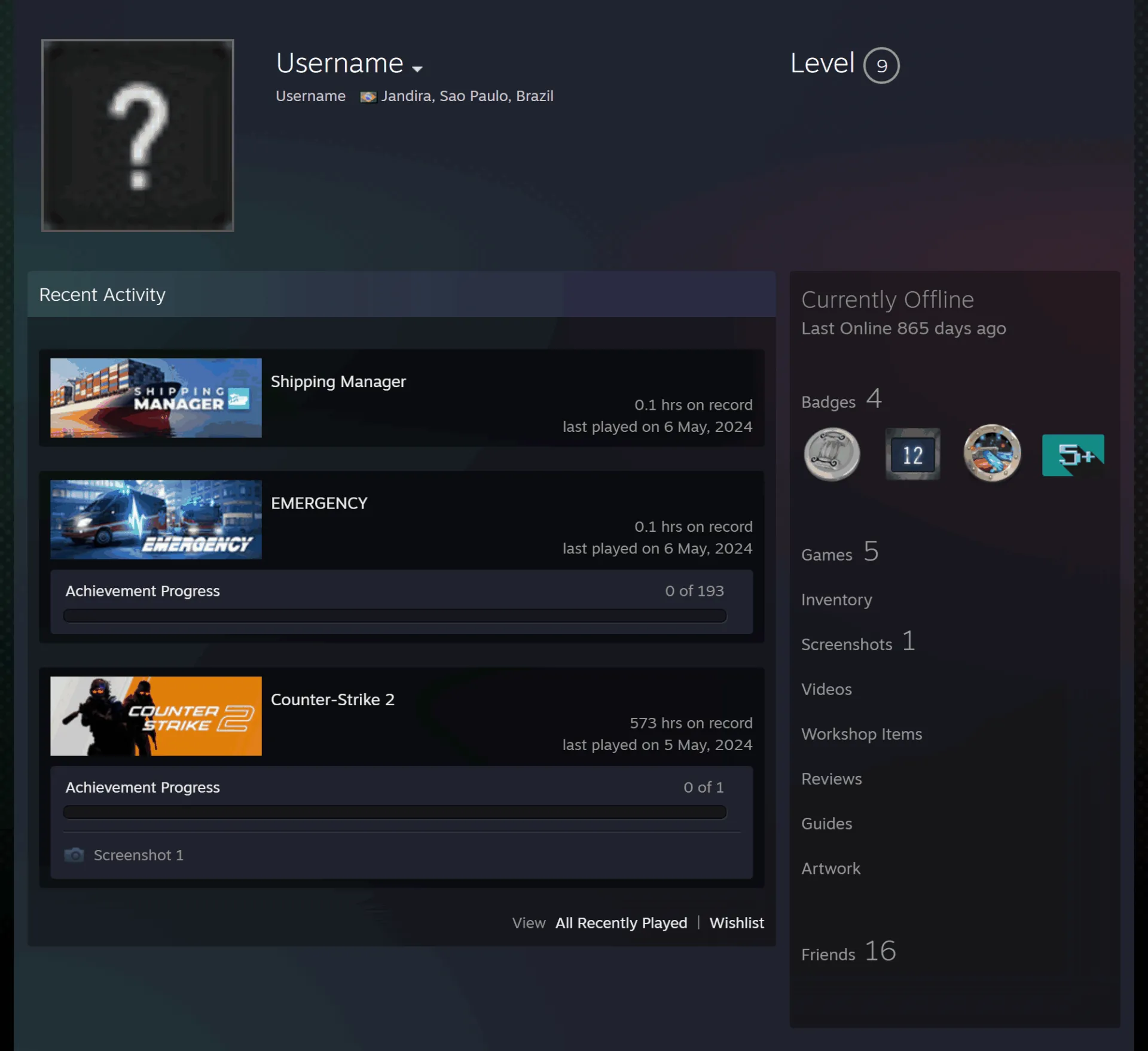
Task: Click 'Last Online 865 days ago' text
Action: [x=903, y=328]
